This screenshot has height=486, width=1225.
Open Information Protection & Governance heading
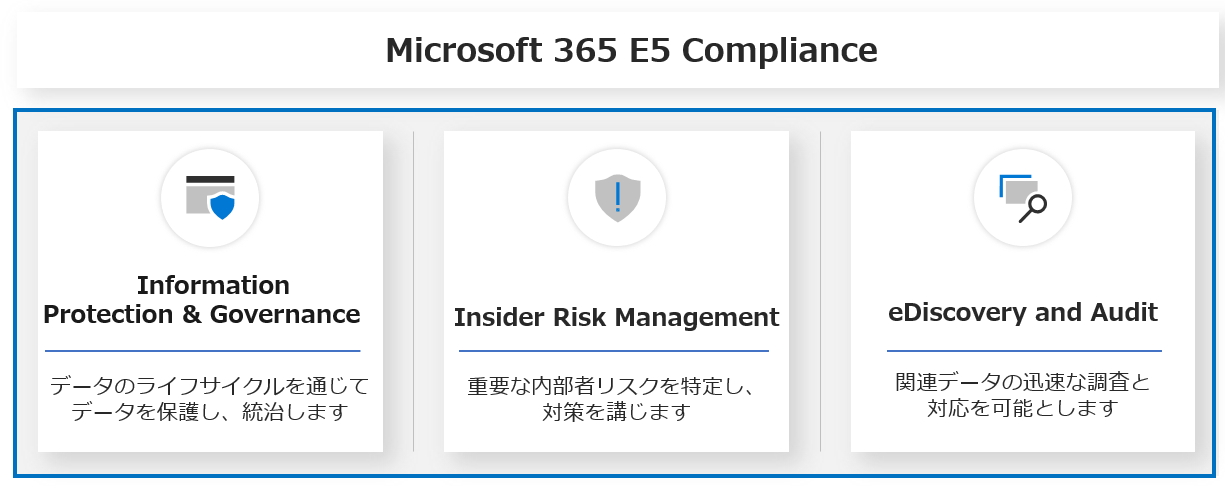202,299
